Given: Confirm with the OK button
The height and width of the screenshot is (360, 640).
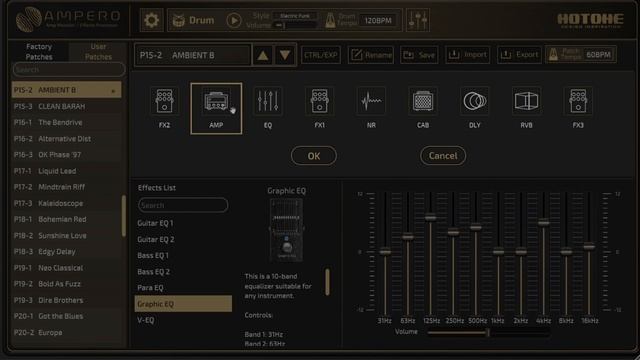Looking at the screenshot, I should coord(314,156).
